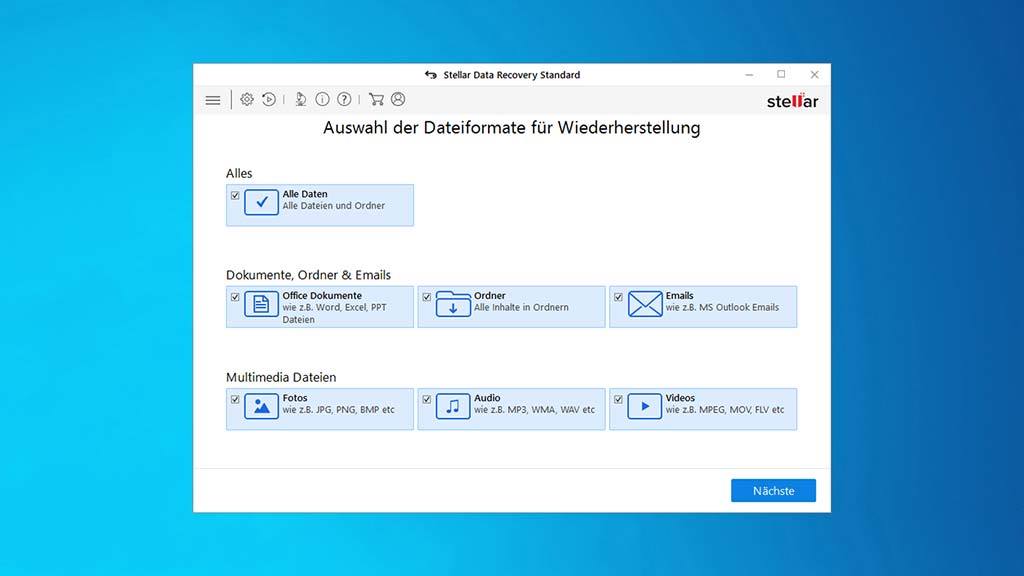Minimize the Stellar Data Recovery window
Viewport: 1024px width, 576px height.
point(749,74)
